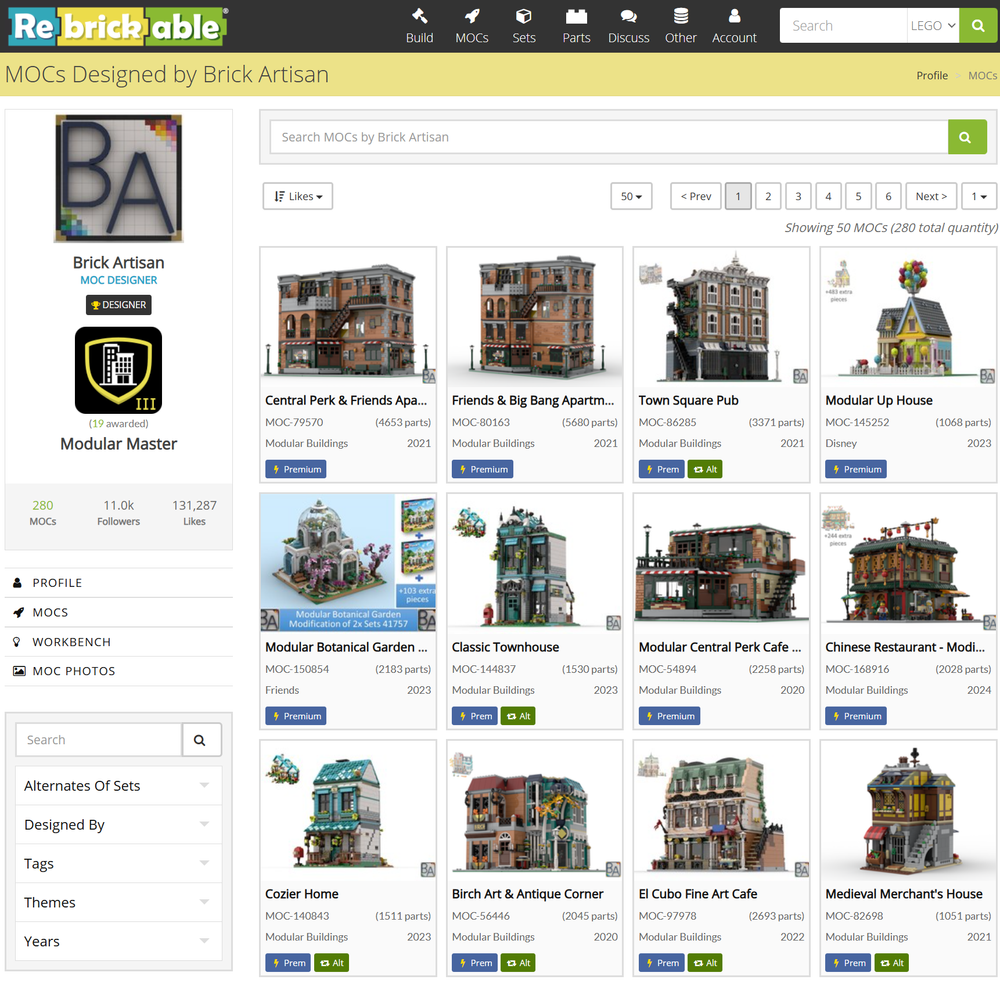Click the Premium tag on Chinese Restaurant

tap(856, 716)
